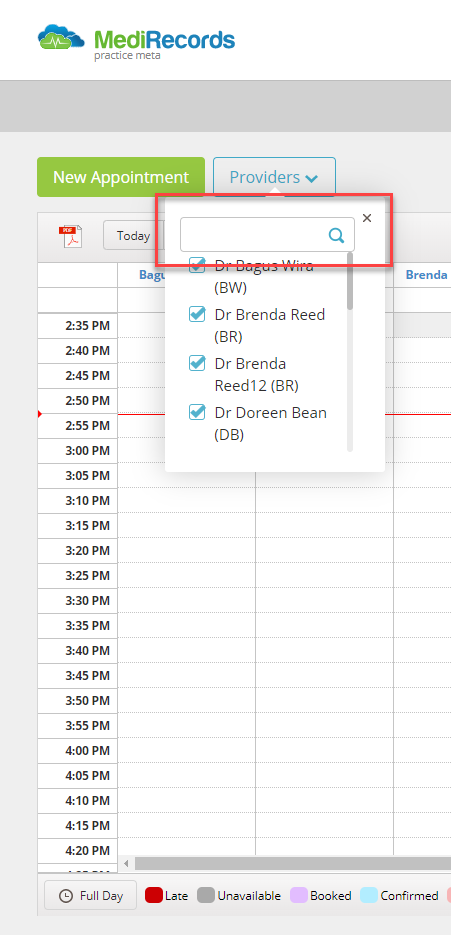Toggle Dr Doreen Bean (DB) checkbox
The width and height of the screenshot is (451, 935).
click(197, 411)
